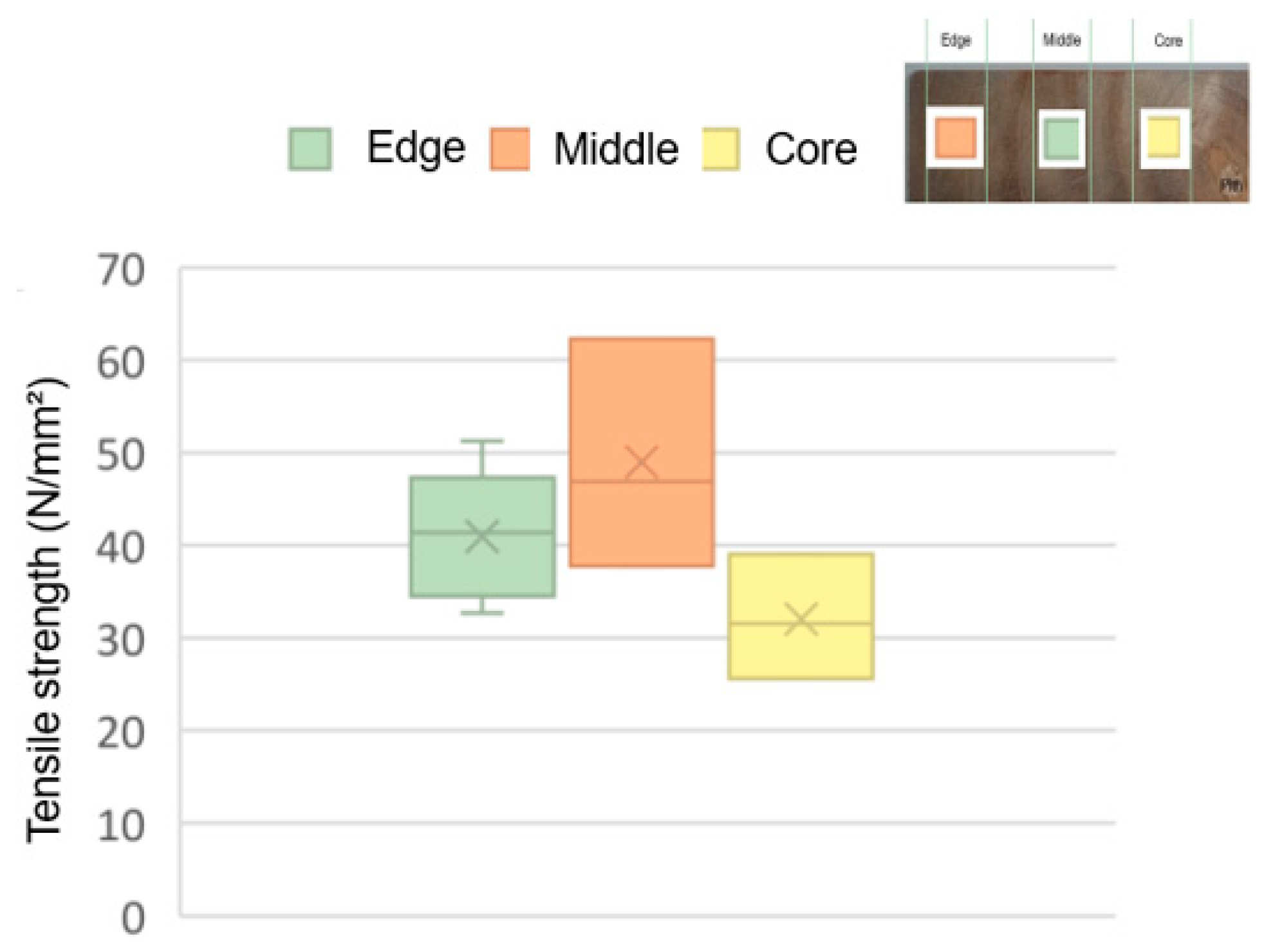
Task: Click the 70 tick label on y-axis
Action: 121,270
